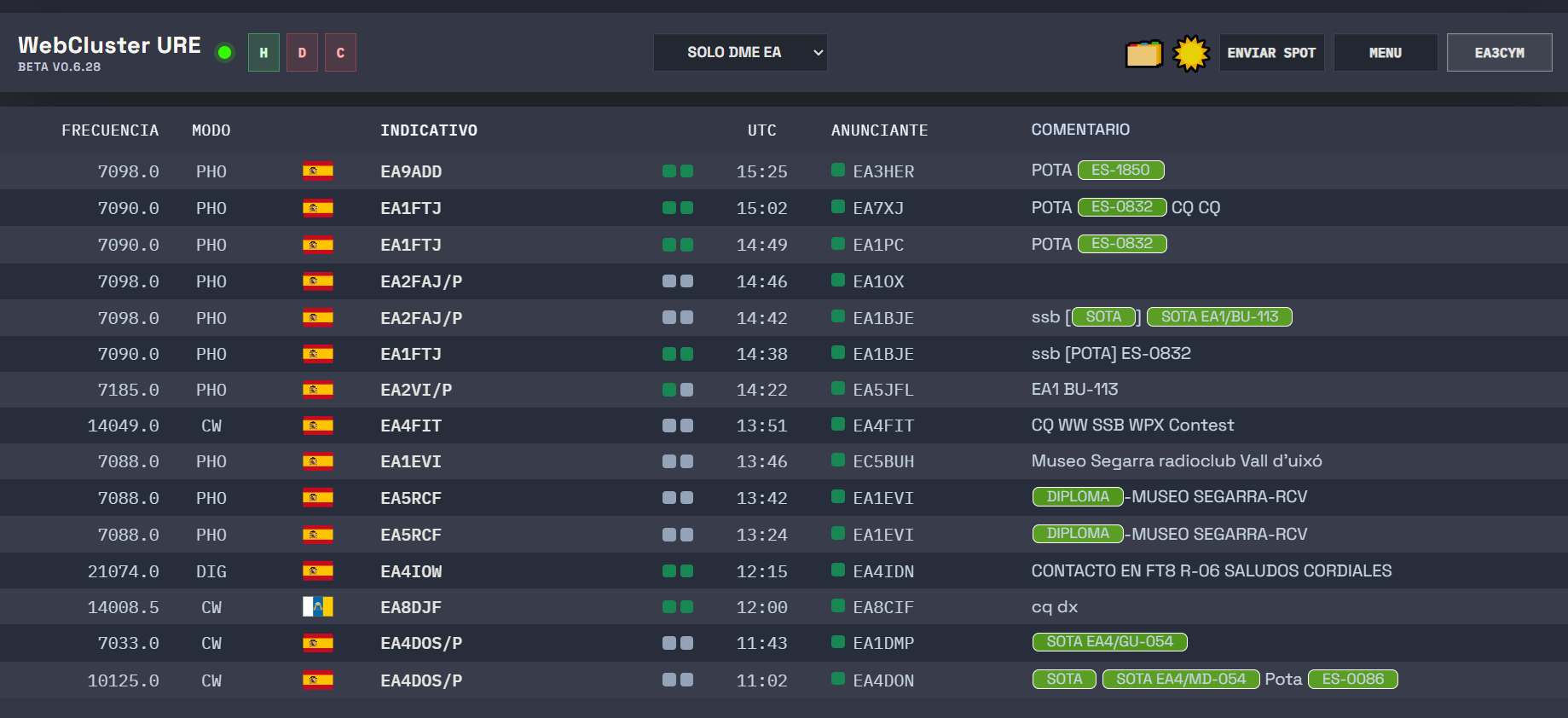The width and height of the screenshot is (1568, 718).
Task: Click the SOTA EA4/GU-054 tag
Action: click(1109, 642)
